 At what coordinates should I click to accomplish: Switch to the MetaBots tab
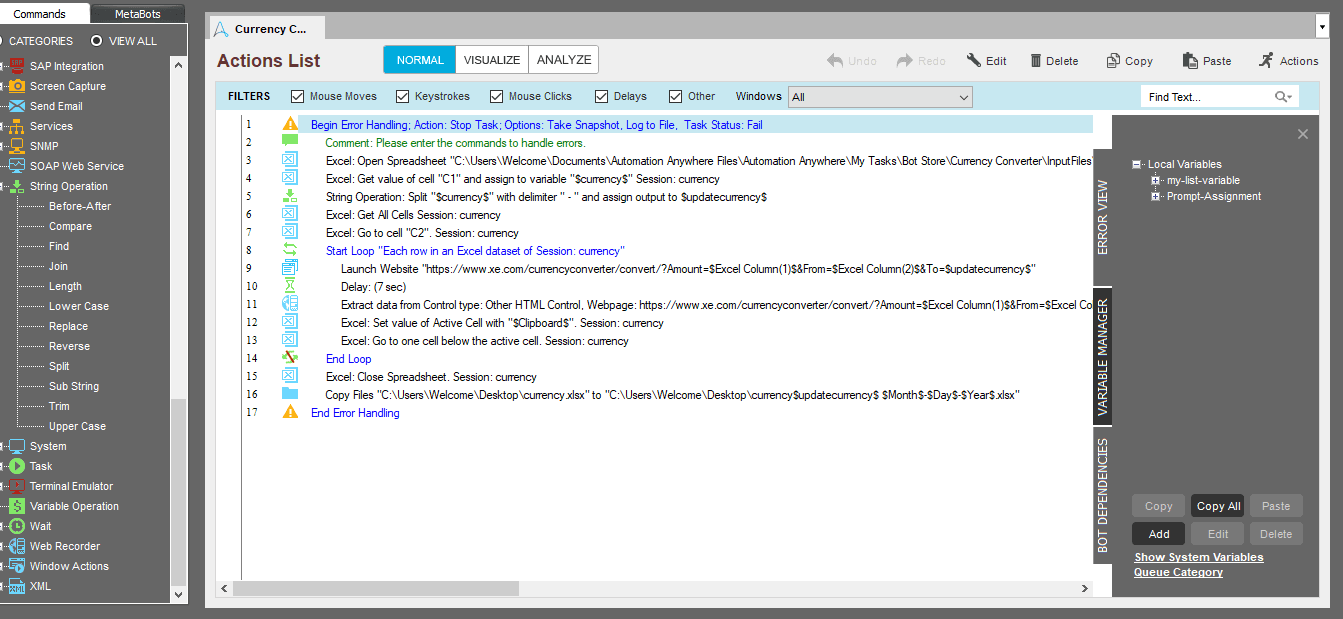[x=138, y=14]
